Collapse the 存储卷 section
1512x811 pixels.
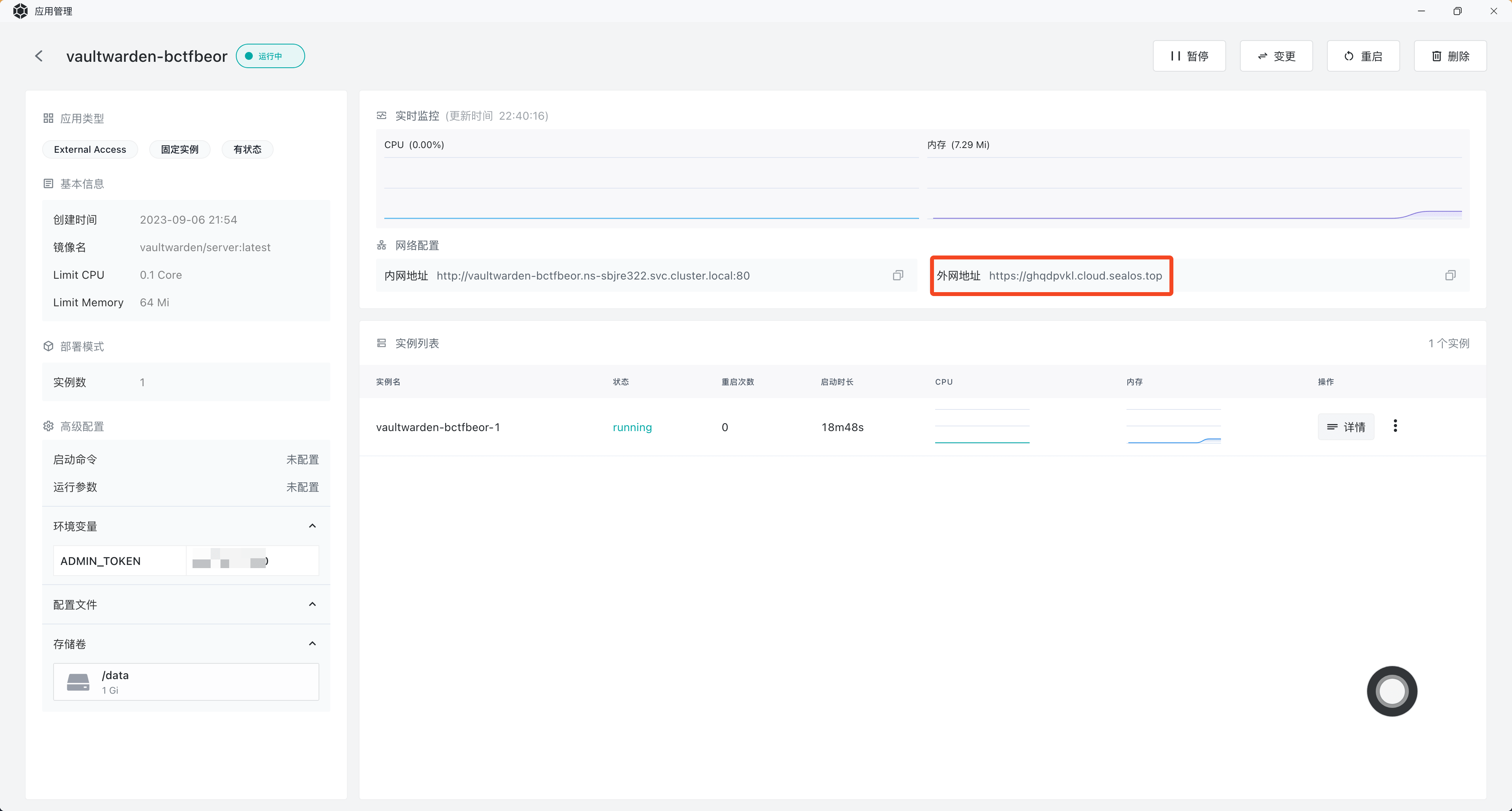[x=312, y=644]
